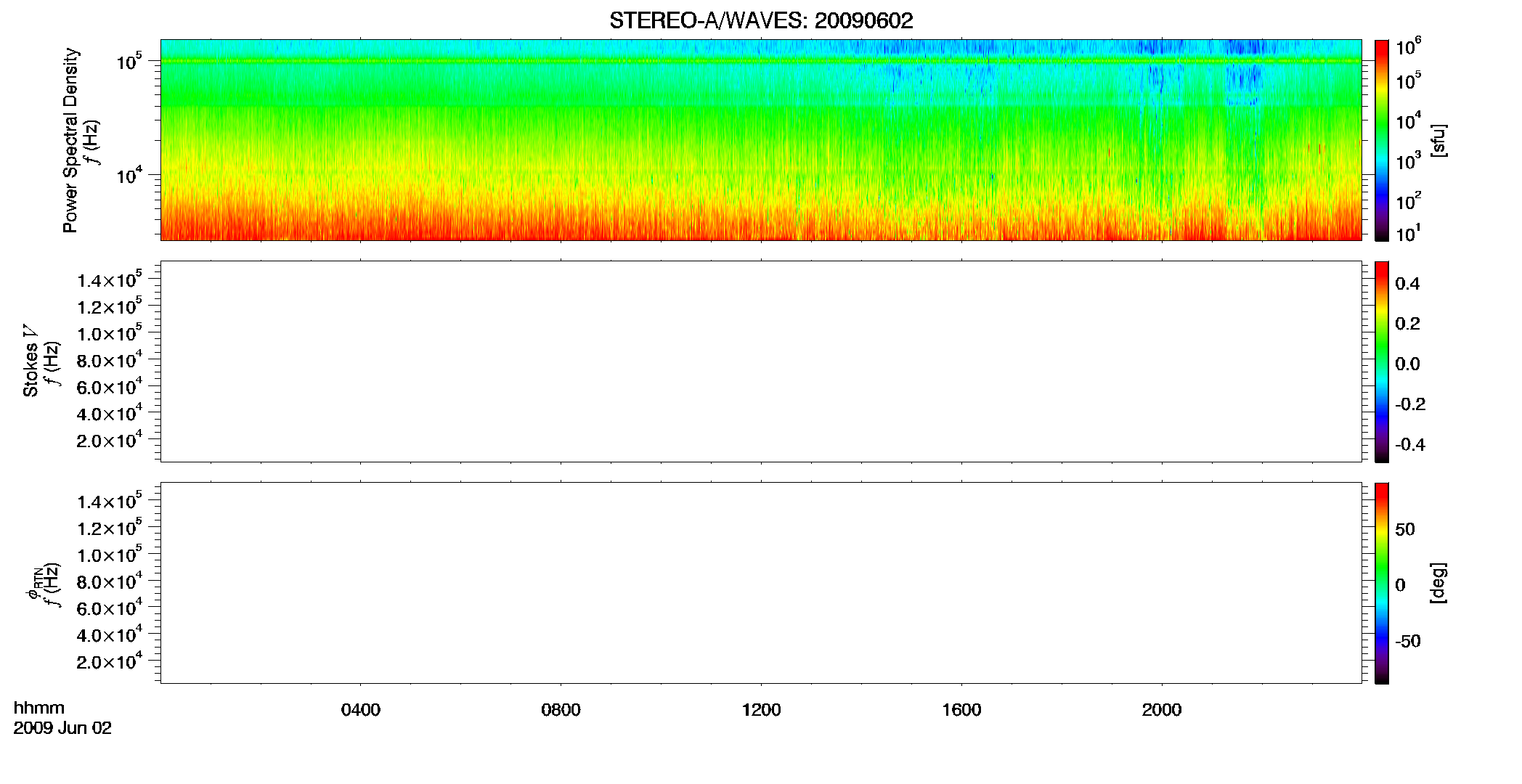
Task: Select the 1200 time tick label
Action: point(761,710)
